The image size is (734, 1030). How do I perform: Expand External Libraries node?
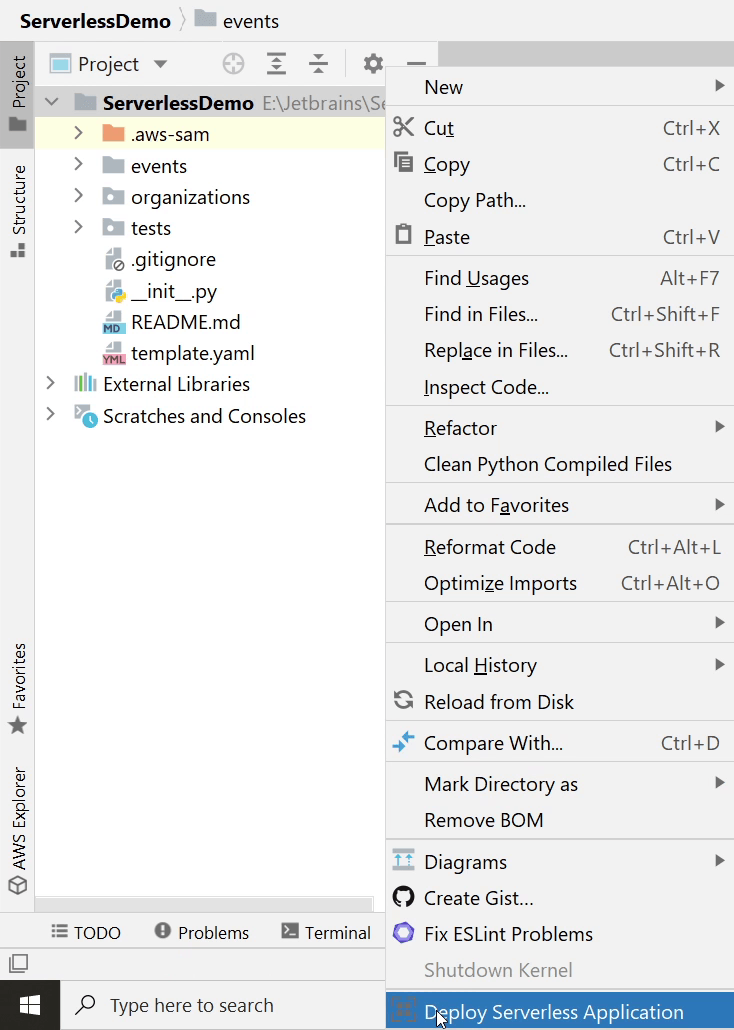(x=50, y=384)
